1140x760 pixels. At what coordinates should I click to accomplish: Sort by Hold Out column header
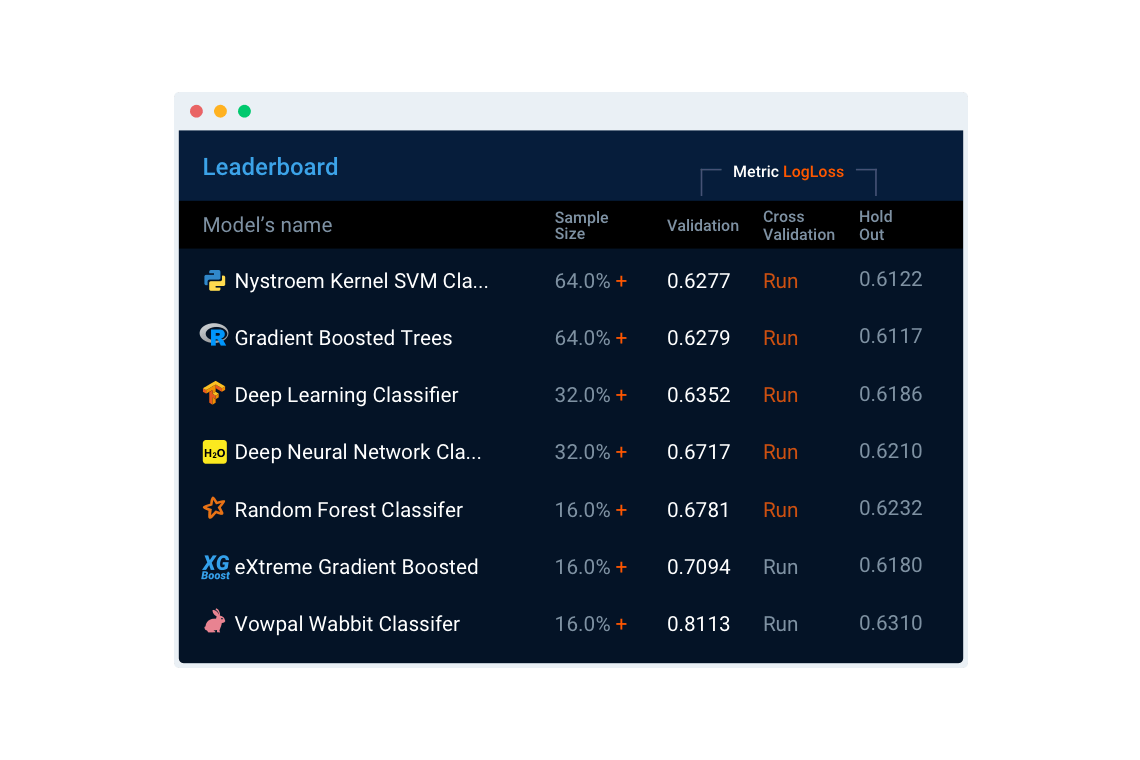875,225
